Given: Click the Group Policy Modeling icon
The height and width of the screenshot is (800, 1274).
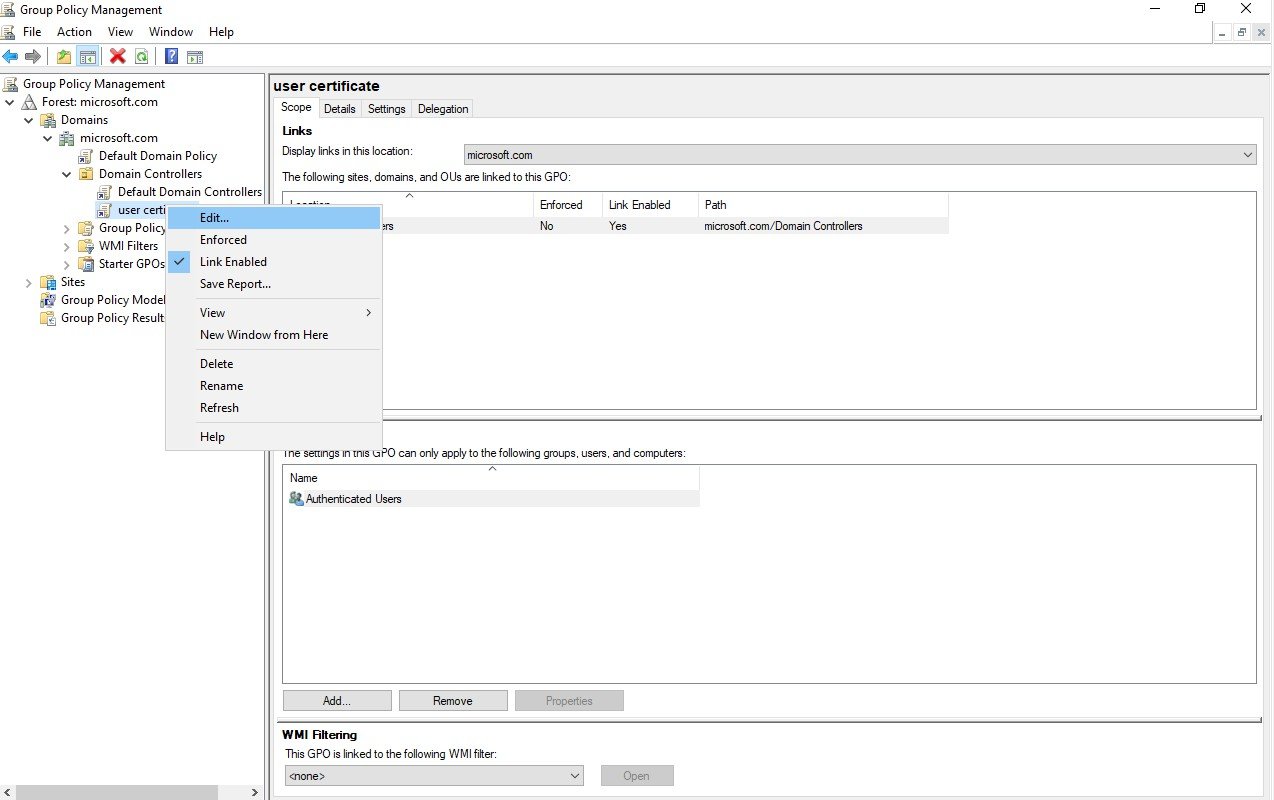Looking at the screenshot, I should click(x=48, y=300).
